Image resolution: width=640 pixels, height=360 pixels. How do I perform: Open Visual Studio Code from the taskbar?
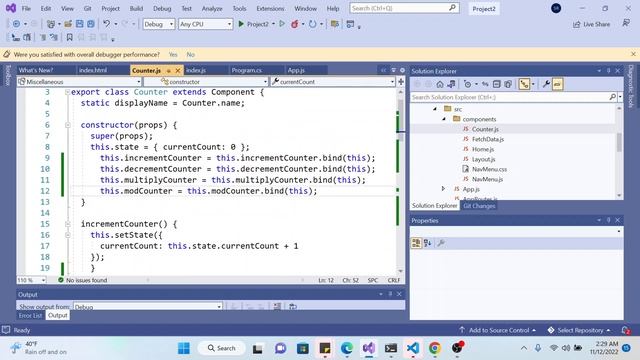(413, 348)
